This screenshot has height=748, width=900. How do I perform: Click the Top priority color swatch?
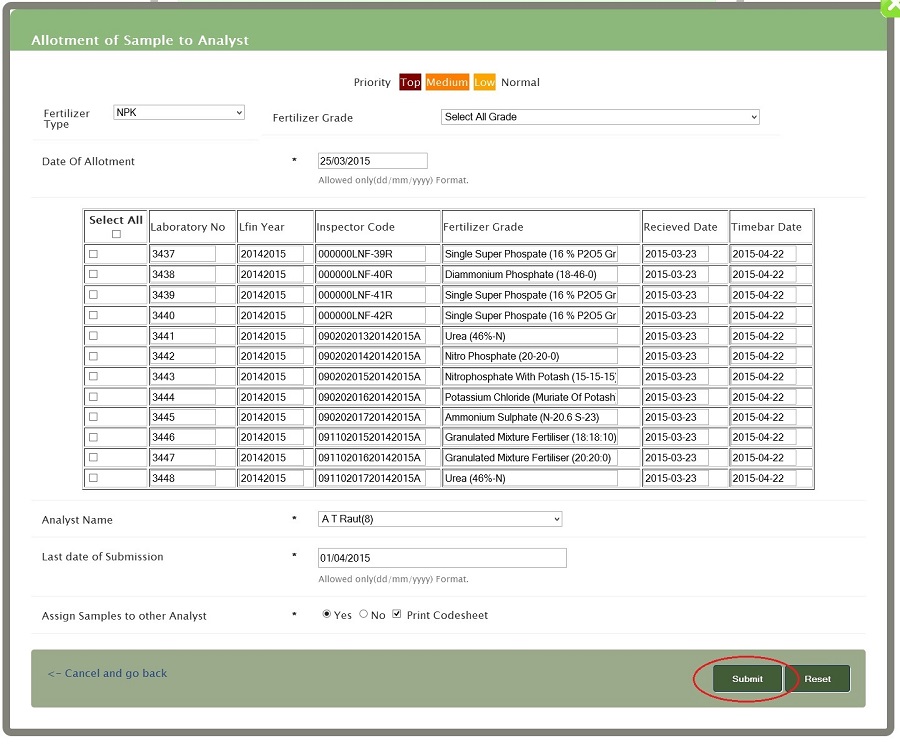tap(410, 82)
